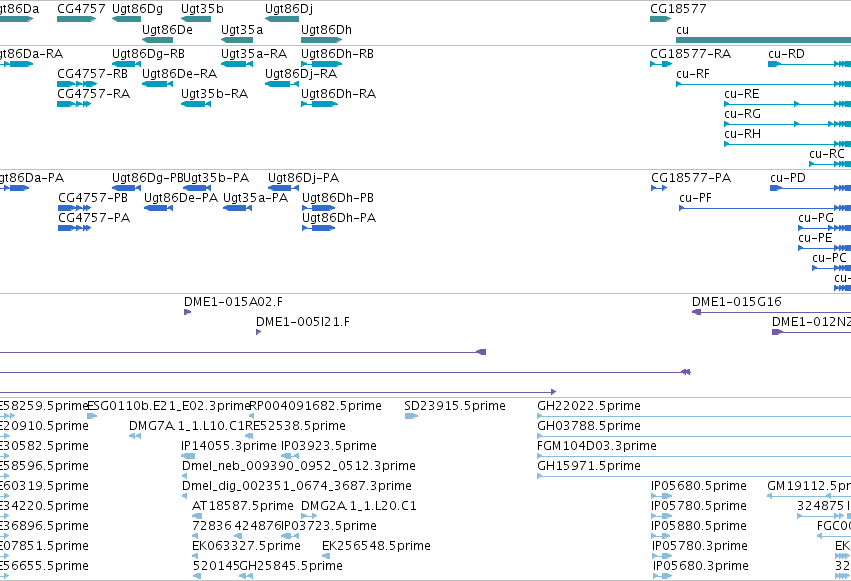
Task: Click transcript Ugt35a-RA
Action: tap(237, 64)
